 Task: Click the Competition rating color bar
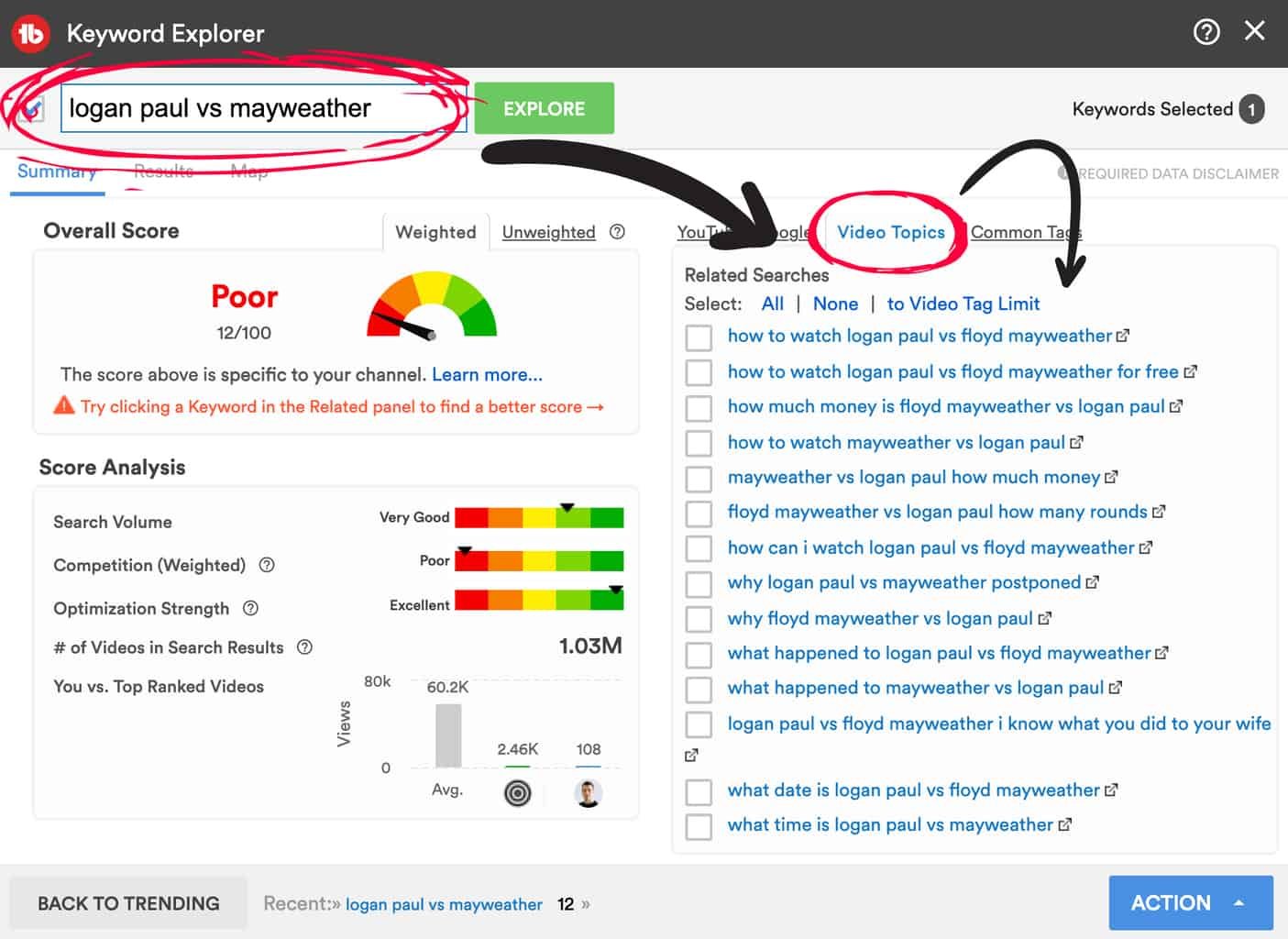[x=539, y=560]
